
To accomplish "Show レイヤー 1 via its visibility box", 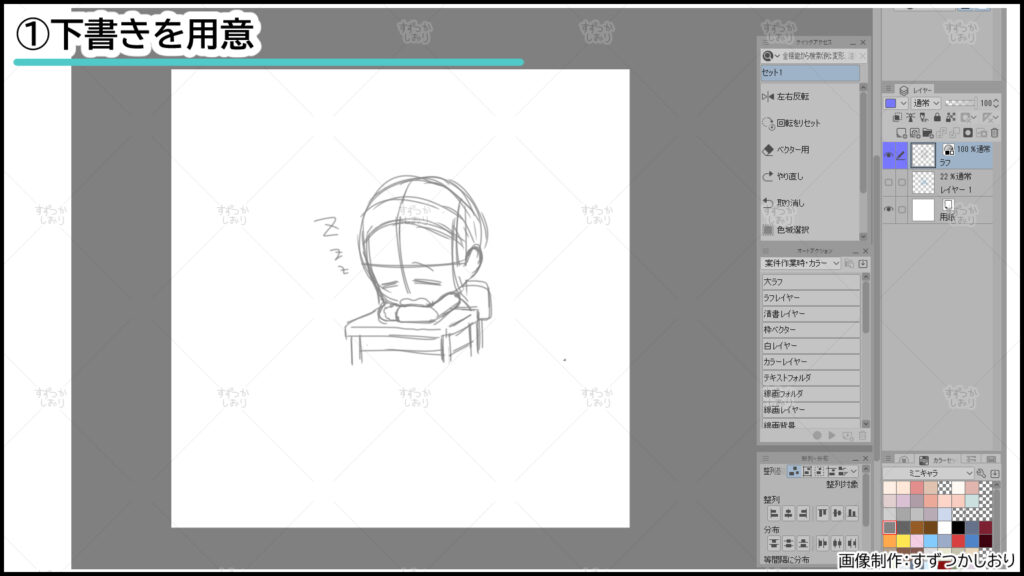I will tap(888, 183).
